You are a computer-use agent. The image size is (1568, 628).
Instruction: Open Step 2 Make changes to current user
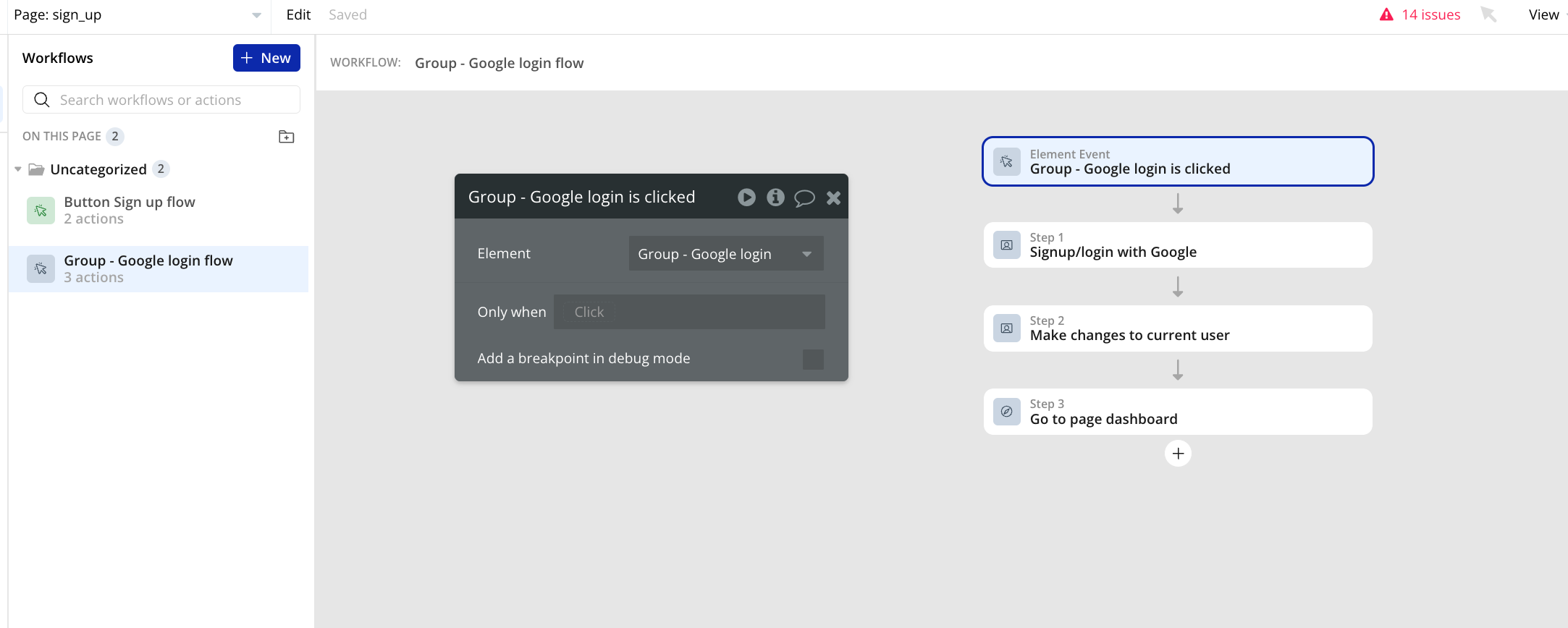click(1178, 328)
